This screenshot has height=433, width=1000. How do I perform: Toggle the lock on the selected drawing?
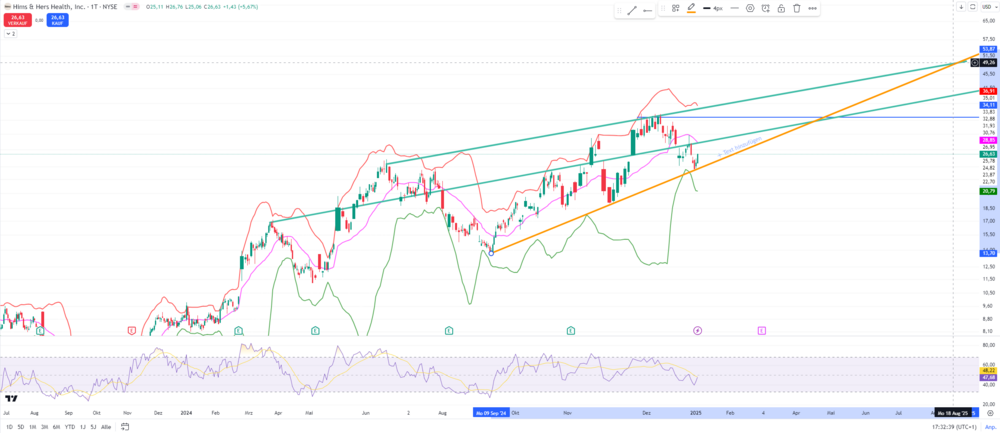click(x=781, y=8)
